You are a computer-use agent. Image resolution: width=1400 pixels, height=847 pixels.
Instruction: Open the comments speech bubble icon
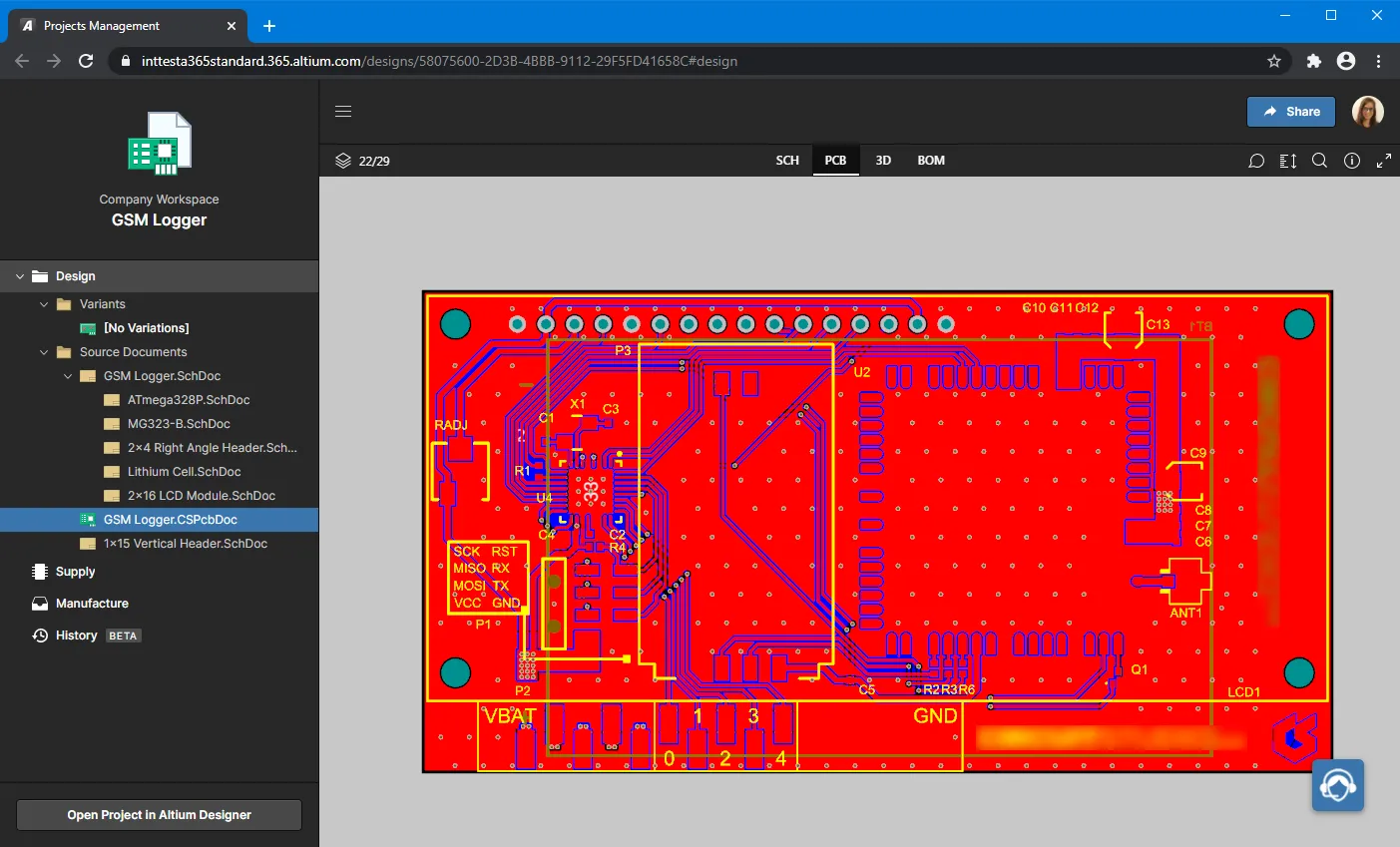1256,161
